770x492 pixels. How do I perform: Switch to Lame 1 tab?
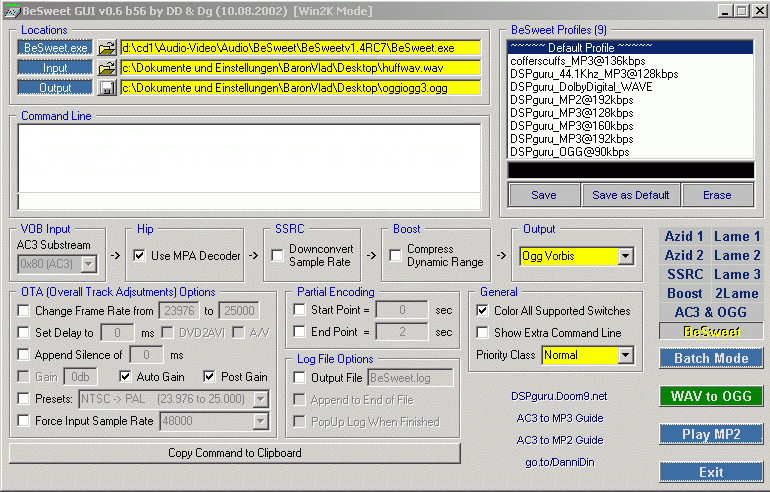coord(737,236)
